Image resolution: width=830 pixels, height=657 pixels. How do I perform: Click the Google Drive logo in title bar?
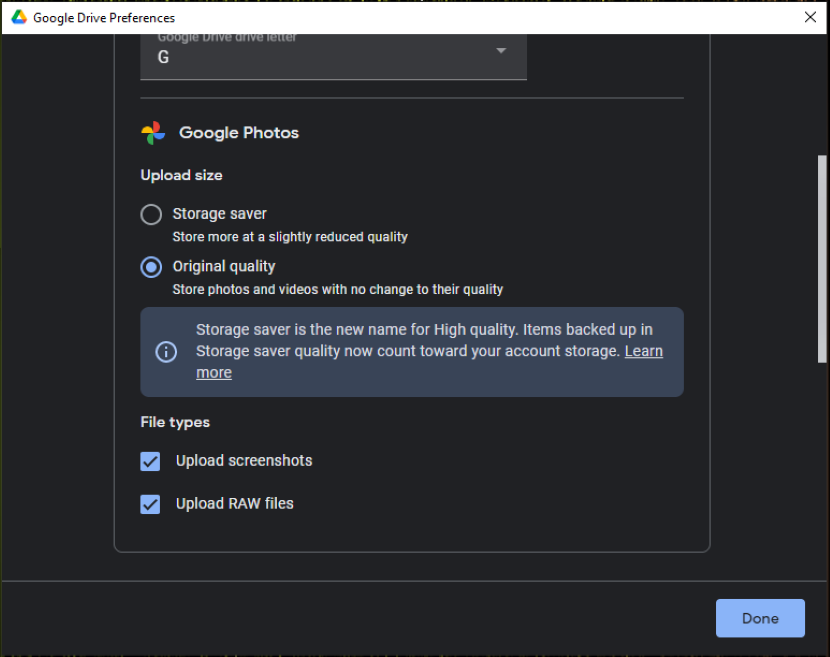click(19, 17)
